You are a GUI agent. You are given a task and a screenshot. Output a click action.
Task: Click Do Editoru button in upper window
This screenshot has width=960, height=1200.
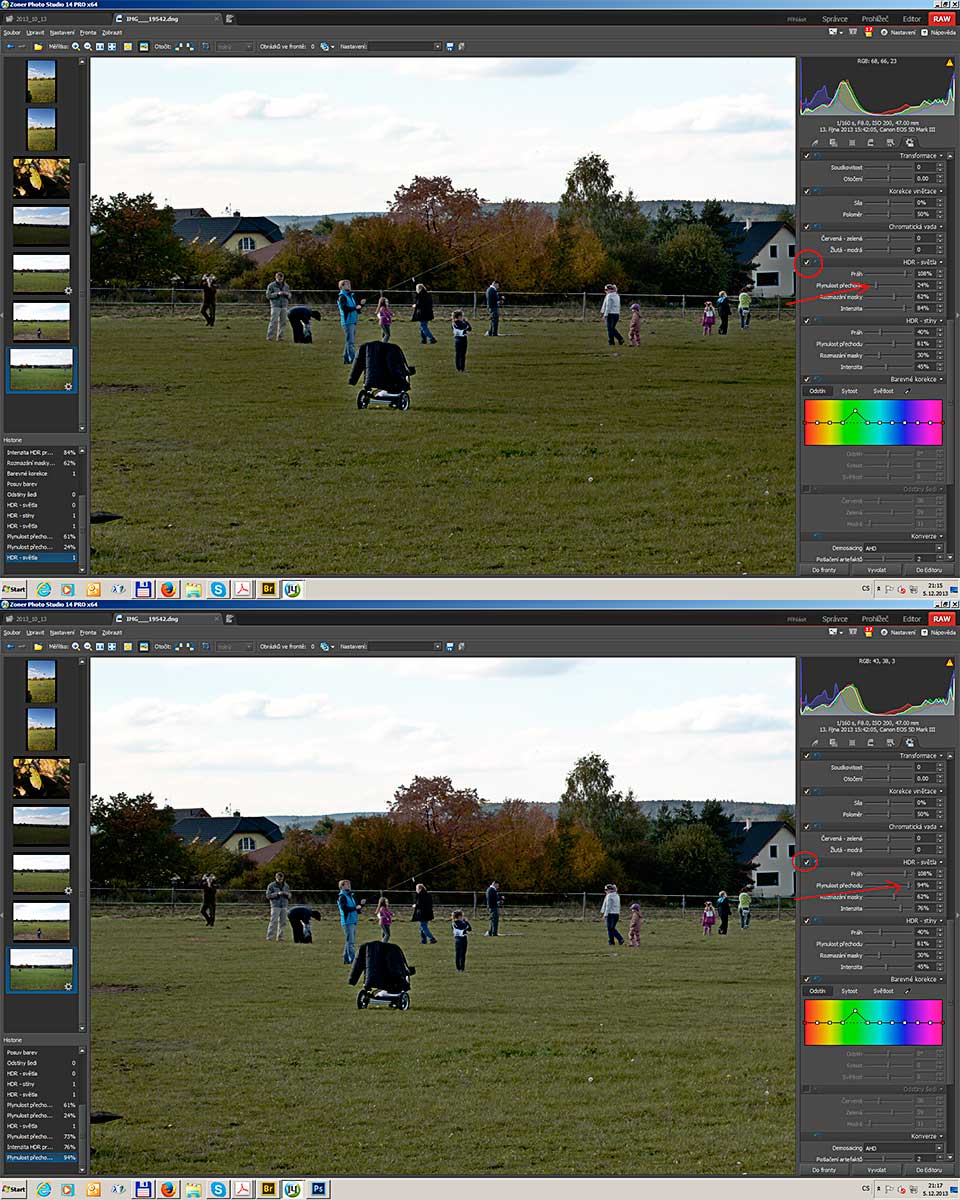pos(929,569)
